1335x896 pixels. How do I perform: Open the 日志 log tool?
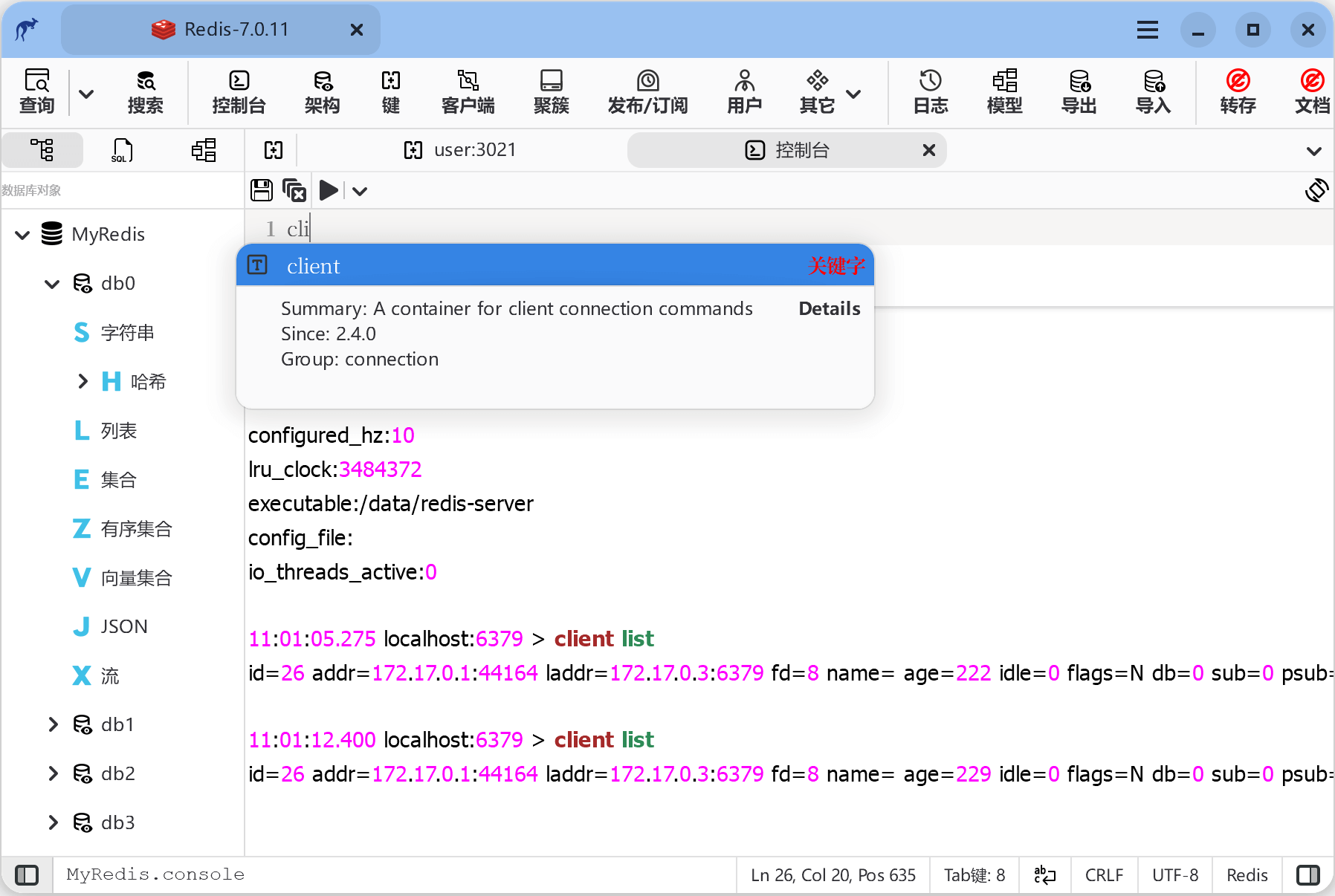(931, 92)
